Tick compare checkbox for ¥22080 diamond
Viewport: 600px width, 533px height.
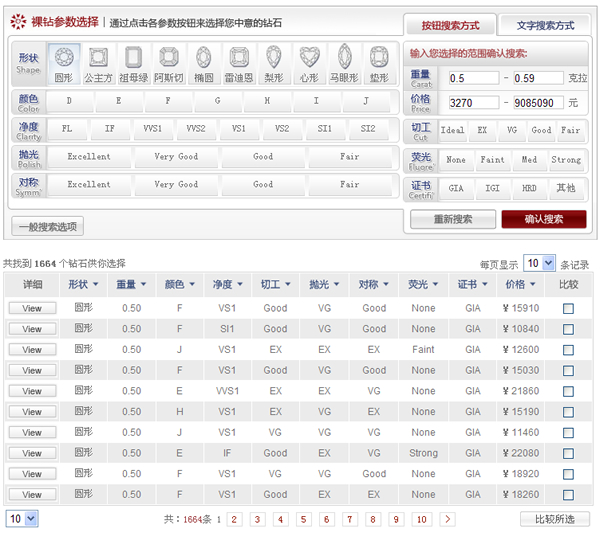[568, 453]
